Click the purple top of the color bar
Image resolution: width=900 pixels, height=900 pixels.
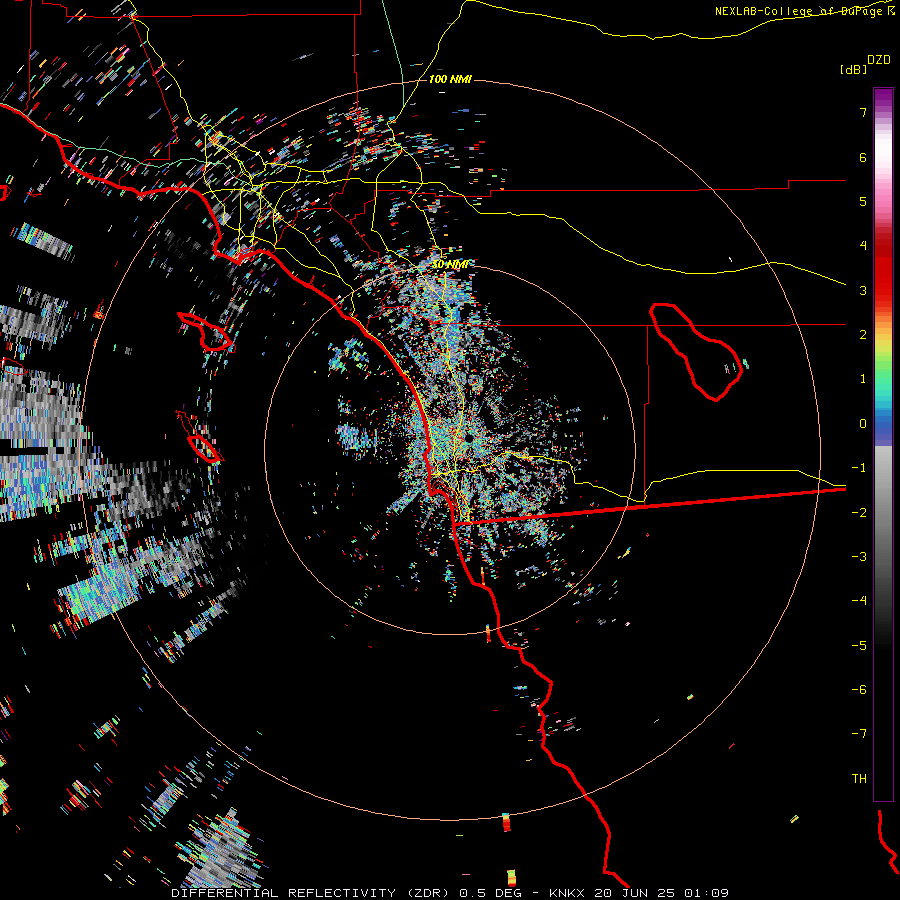[883, 98]
